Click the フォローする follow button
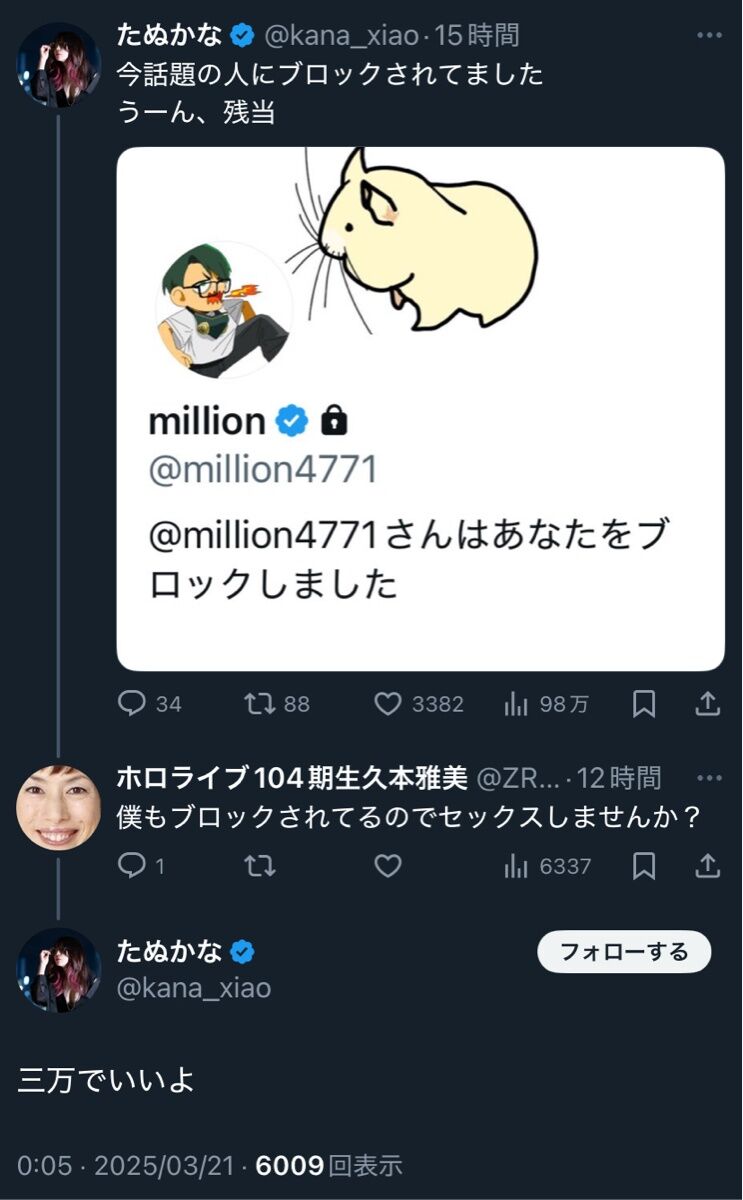The width and height of the screenshot is (743, 1200). tap(624, 951)
